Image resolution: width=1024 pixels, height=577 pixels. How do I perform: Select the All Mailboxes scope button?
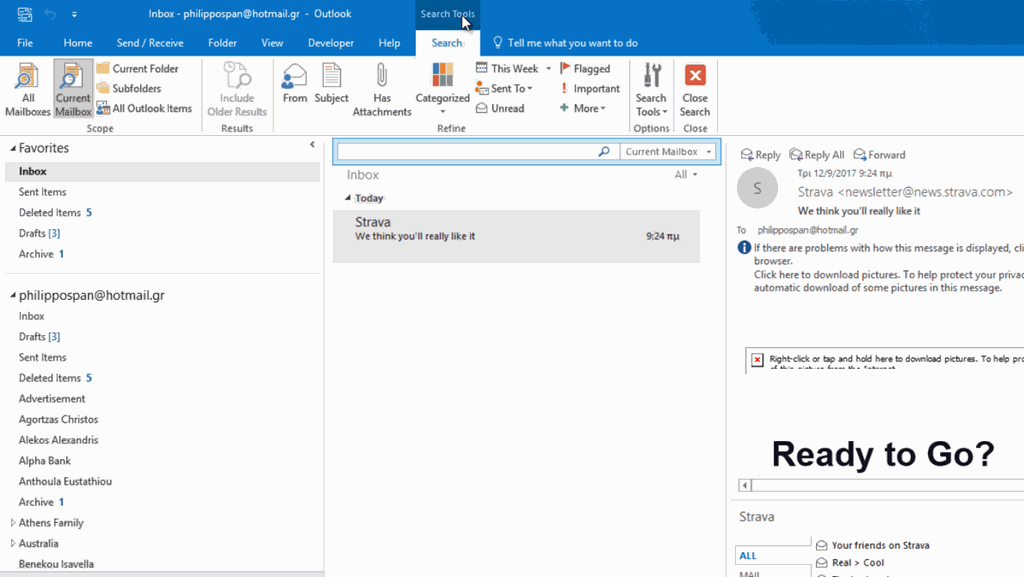27,89
